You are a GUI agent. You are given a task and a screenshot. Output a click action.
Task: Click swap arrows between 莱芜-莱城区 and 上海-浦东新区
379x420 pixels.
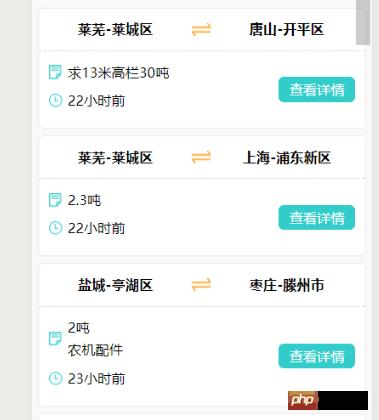click(x=201, y=157)
